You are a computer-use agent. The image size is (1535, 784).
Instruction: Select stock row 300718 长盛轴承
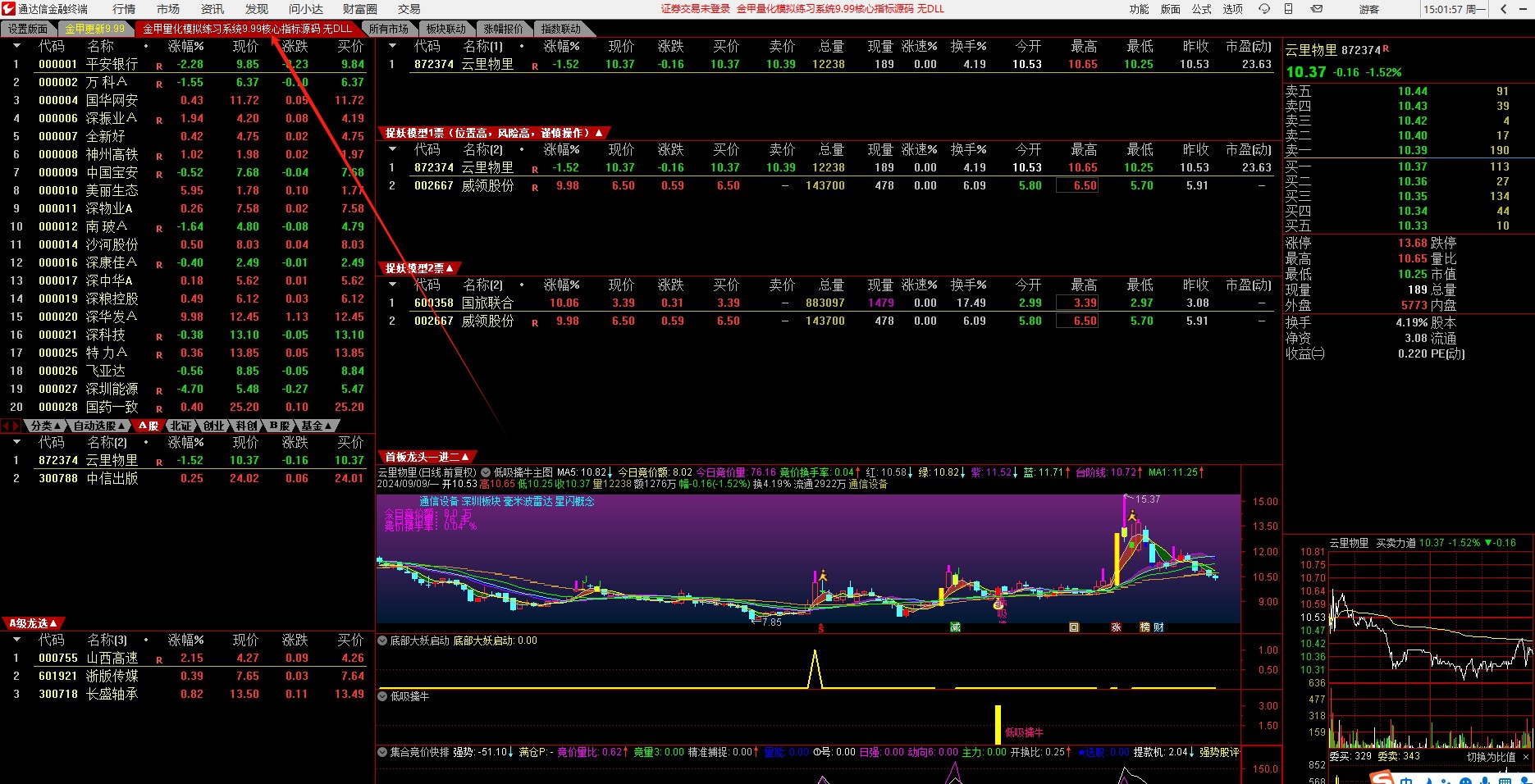(187, 694)
